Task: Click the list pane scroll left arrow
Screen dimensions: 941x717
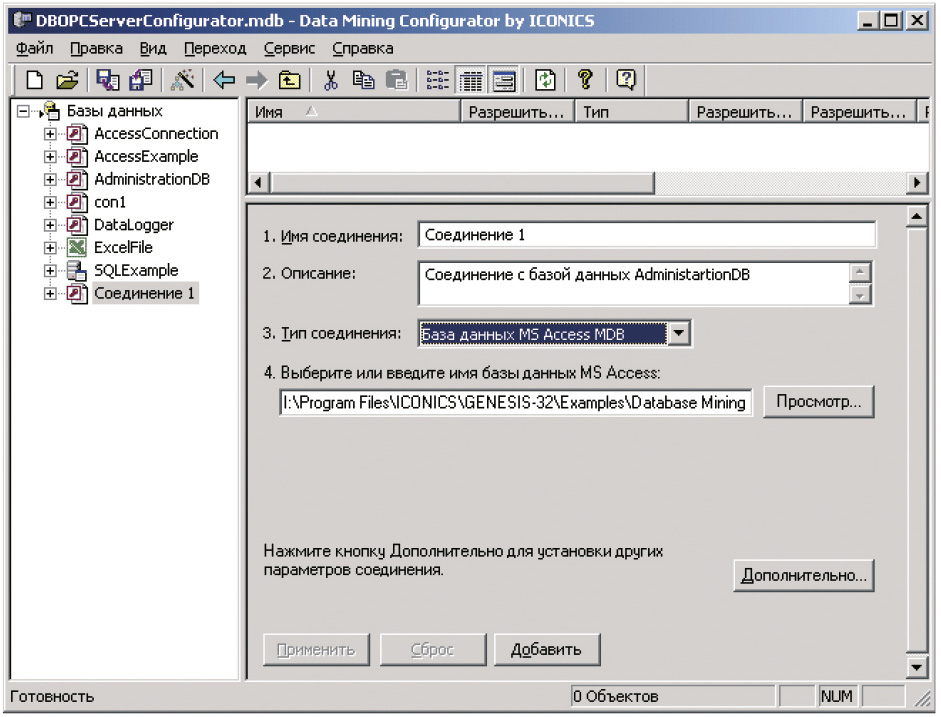Action: click(x=258, y=182)
